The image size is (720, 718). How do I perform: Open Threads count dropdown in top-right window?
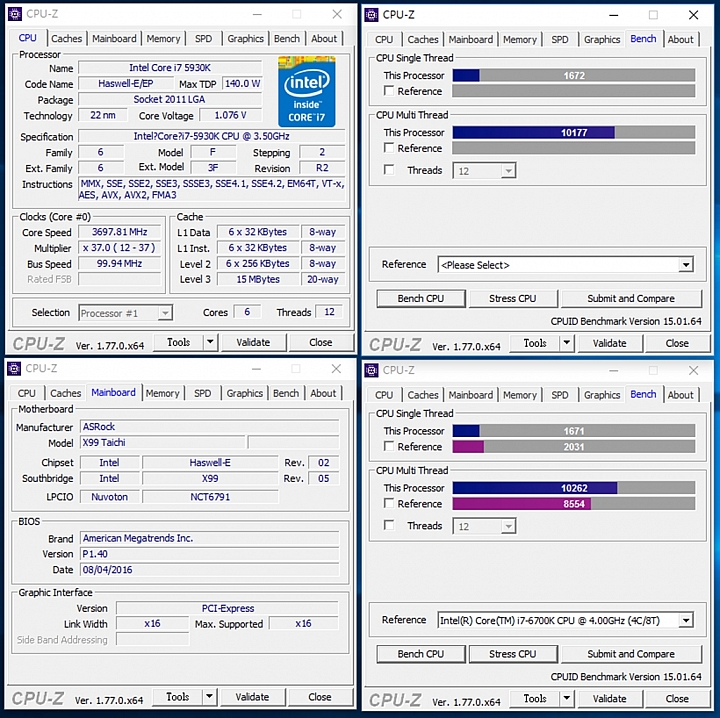[x=508, y=171]
